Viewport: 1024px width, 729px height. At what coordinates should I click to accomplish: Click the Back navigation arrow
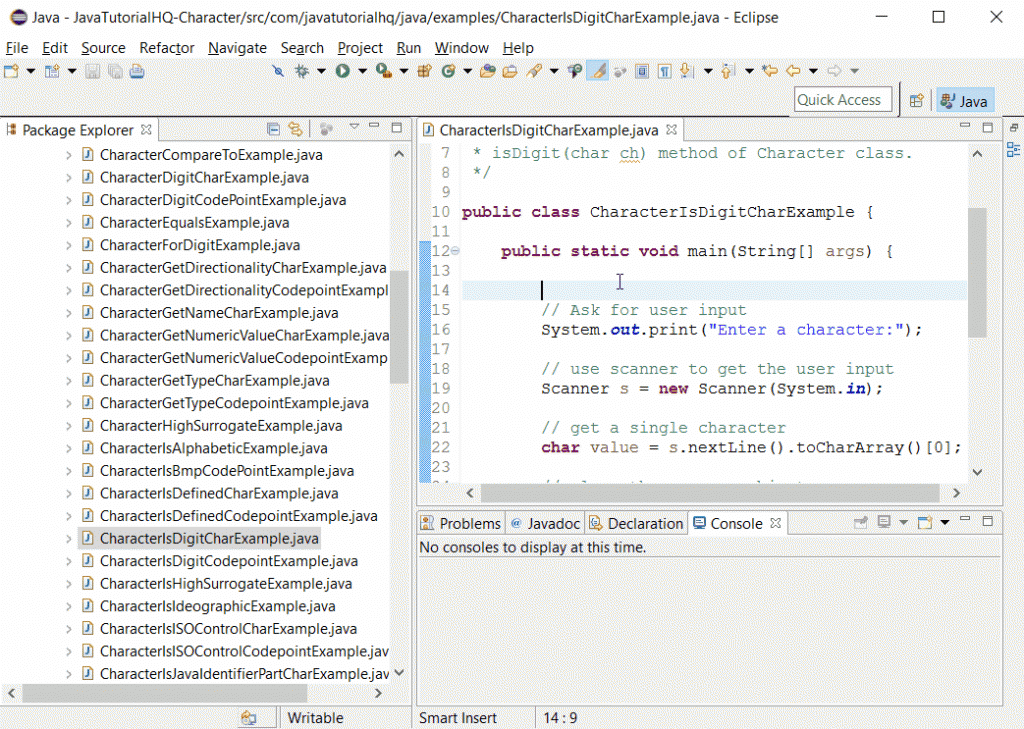[x=793, y=71]
